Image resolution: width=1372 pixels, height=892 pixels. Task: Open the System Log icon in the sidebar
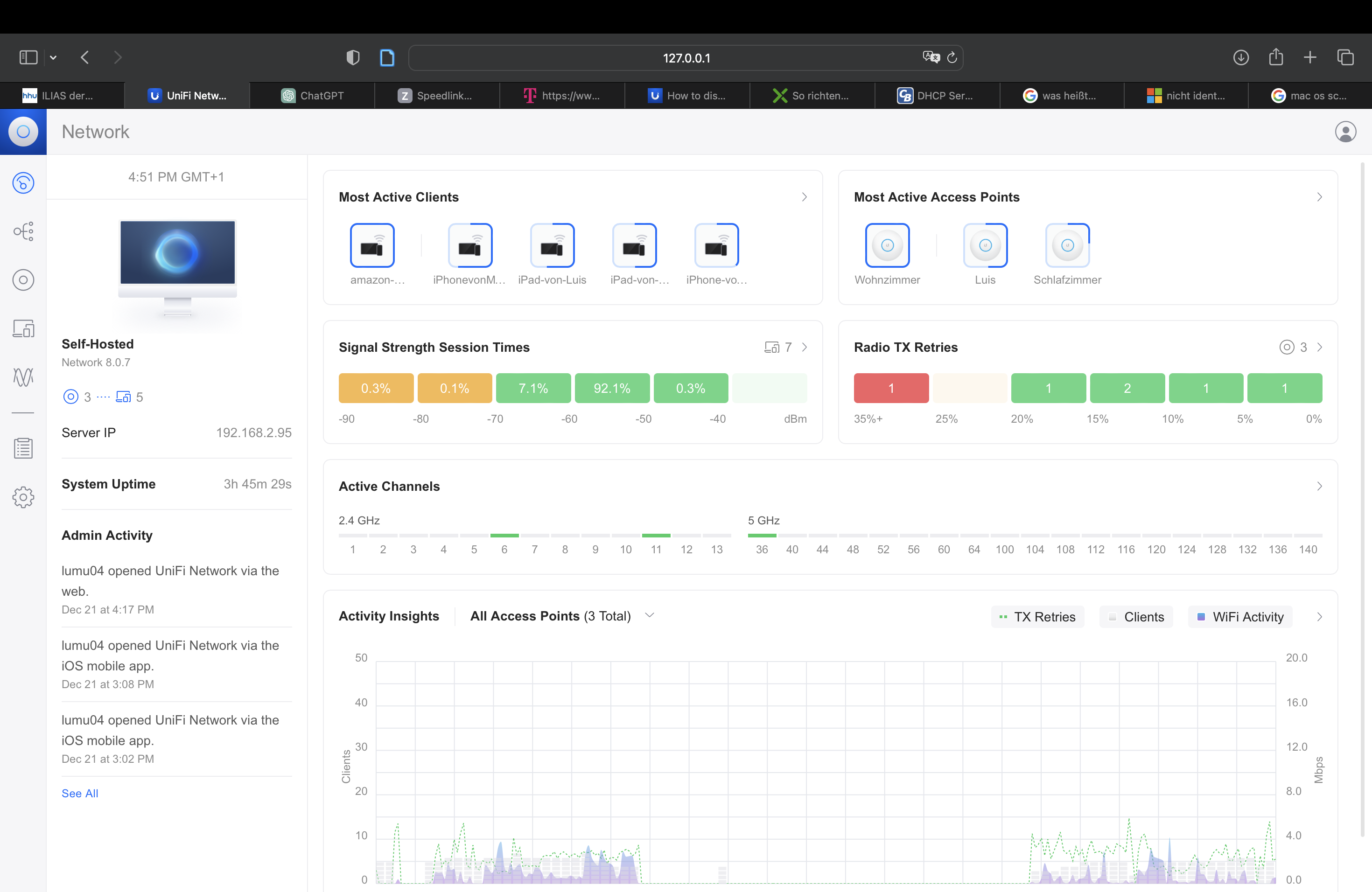pos(23,448)
